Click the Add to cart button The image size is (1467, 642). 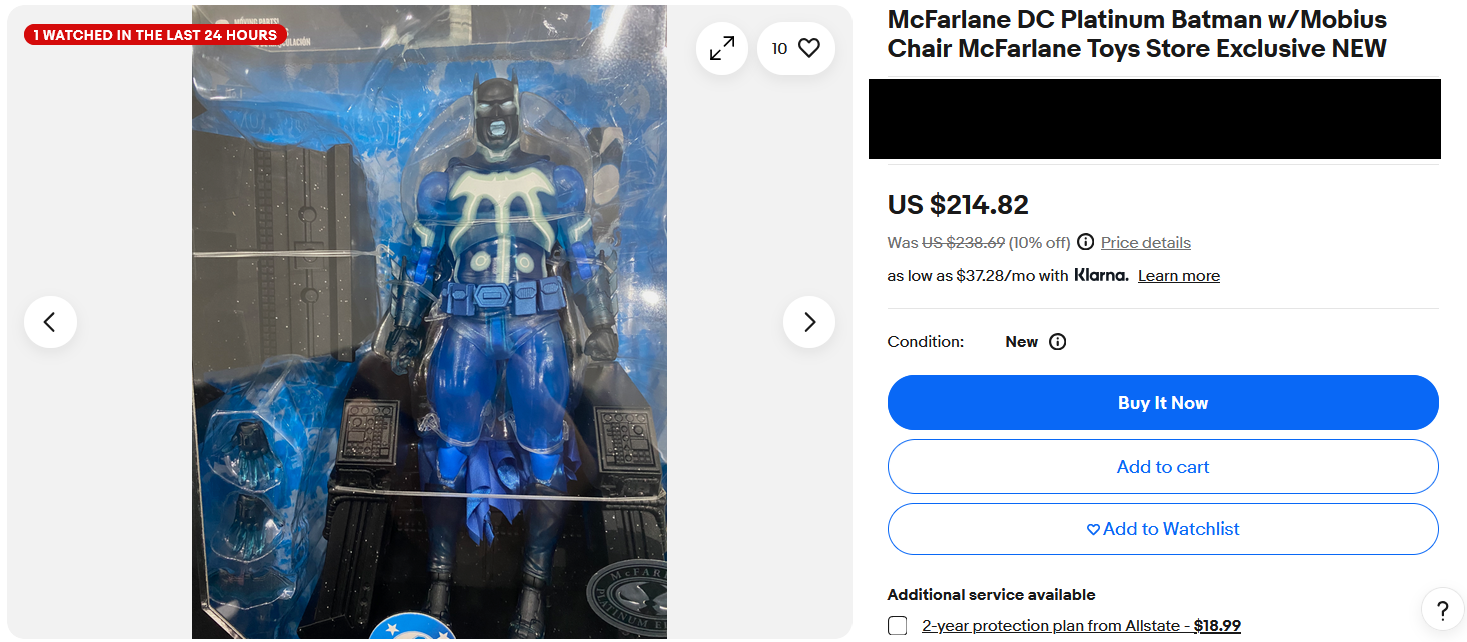pyautogui.click(x=1163, y=467)
